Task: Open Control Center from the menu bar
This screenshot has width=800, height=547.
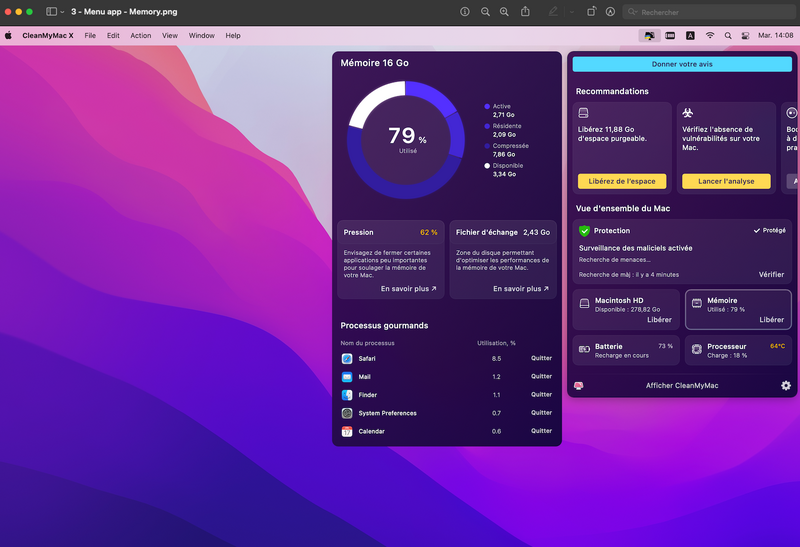Action: tap(745, 35)
